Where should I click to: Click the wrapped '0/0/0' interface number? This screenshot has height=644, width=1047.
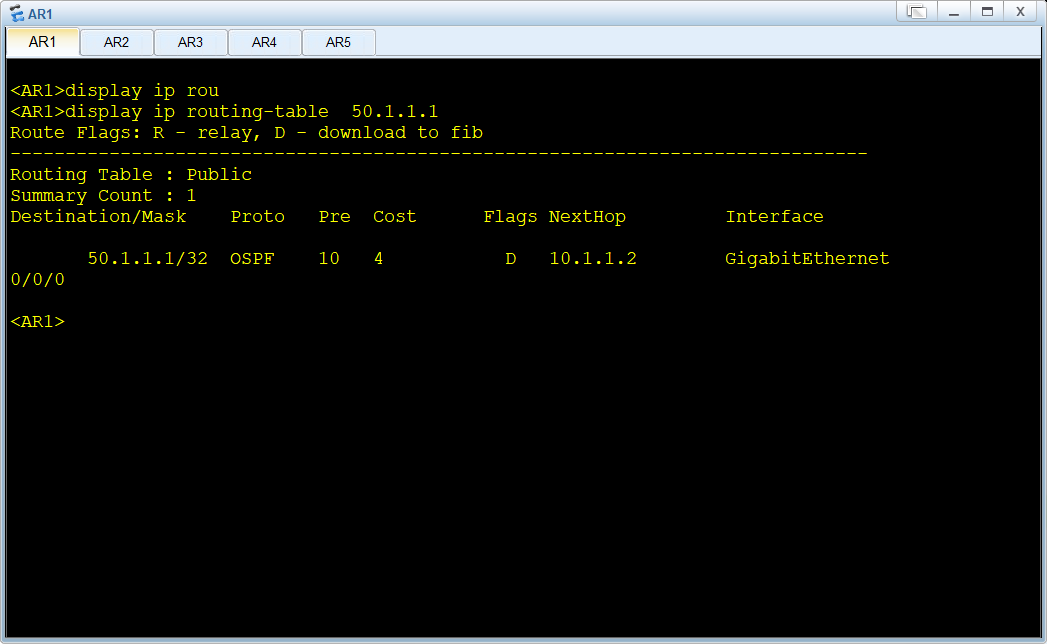(x=37, y=280)
